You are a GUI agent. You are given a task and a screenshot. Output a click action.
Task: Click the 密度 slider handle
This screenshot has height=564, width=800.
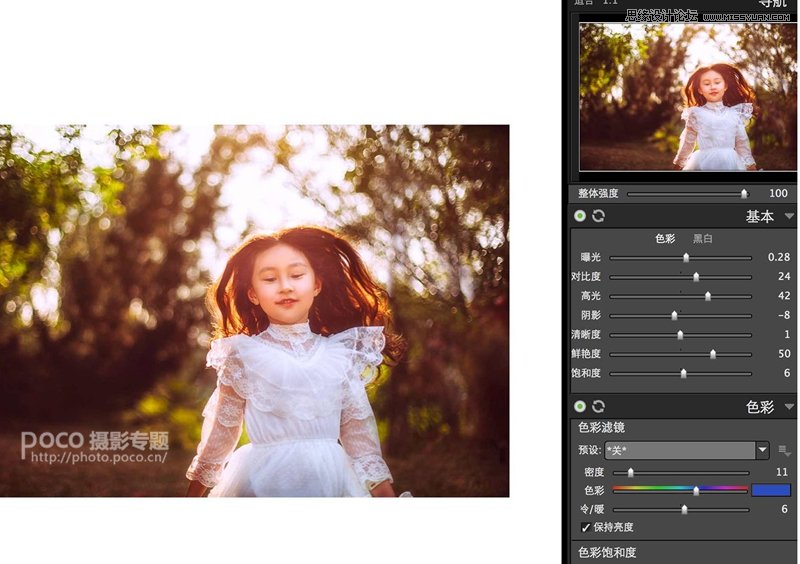click(631, 473)
